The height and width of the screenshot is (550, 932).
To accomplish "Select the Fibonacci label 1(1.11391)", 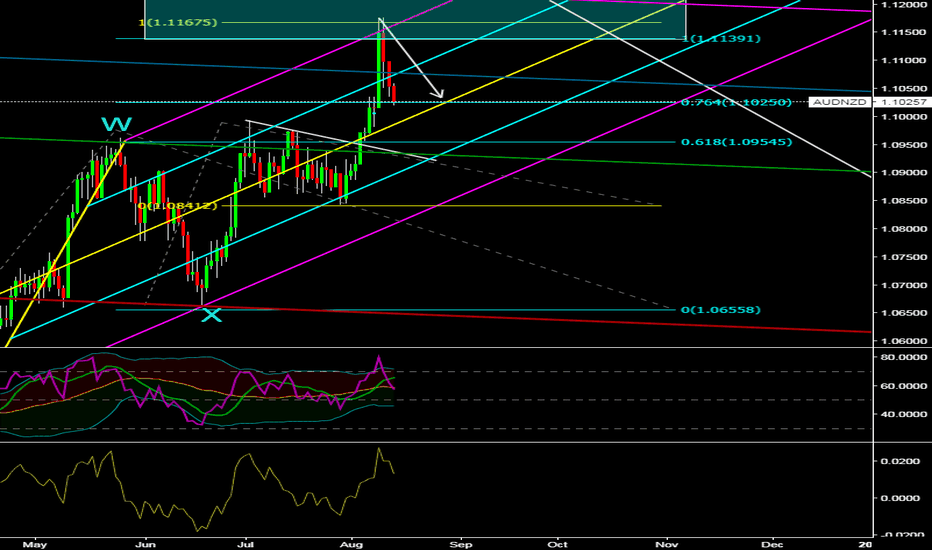I will pos(722,39).
